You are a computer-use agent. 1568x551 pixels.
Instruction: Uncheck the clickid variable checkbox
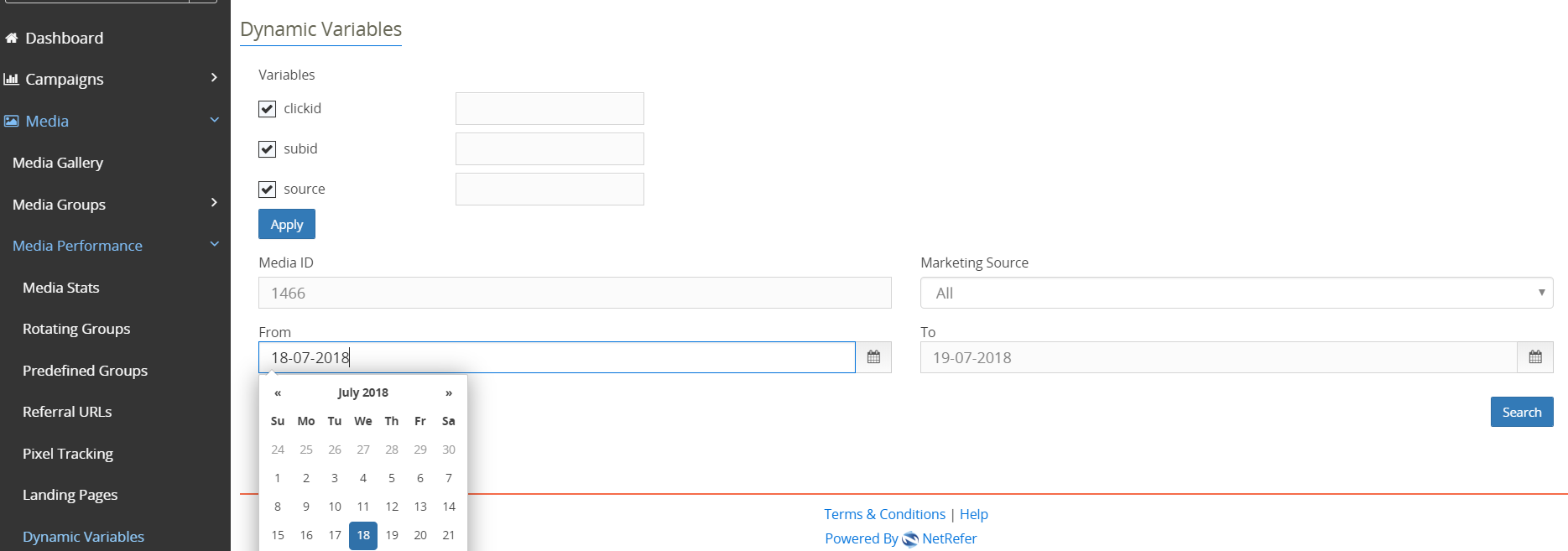tap(268, 109)
